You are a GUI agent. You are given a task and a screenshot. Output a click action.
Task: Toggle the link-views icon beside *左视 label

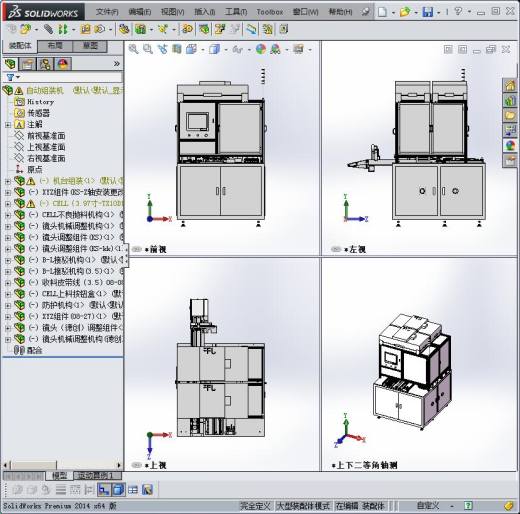[x=336, y=249]
